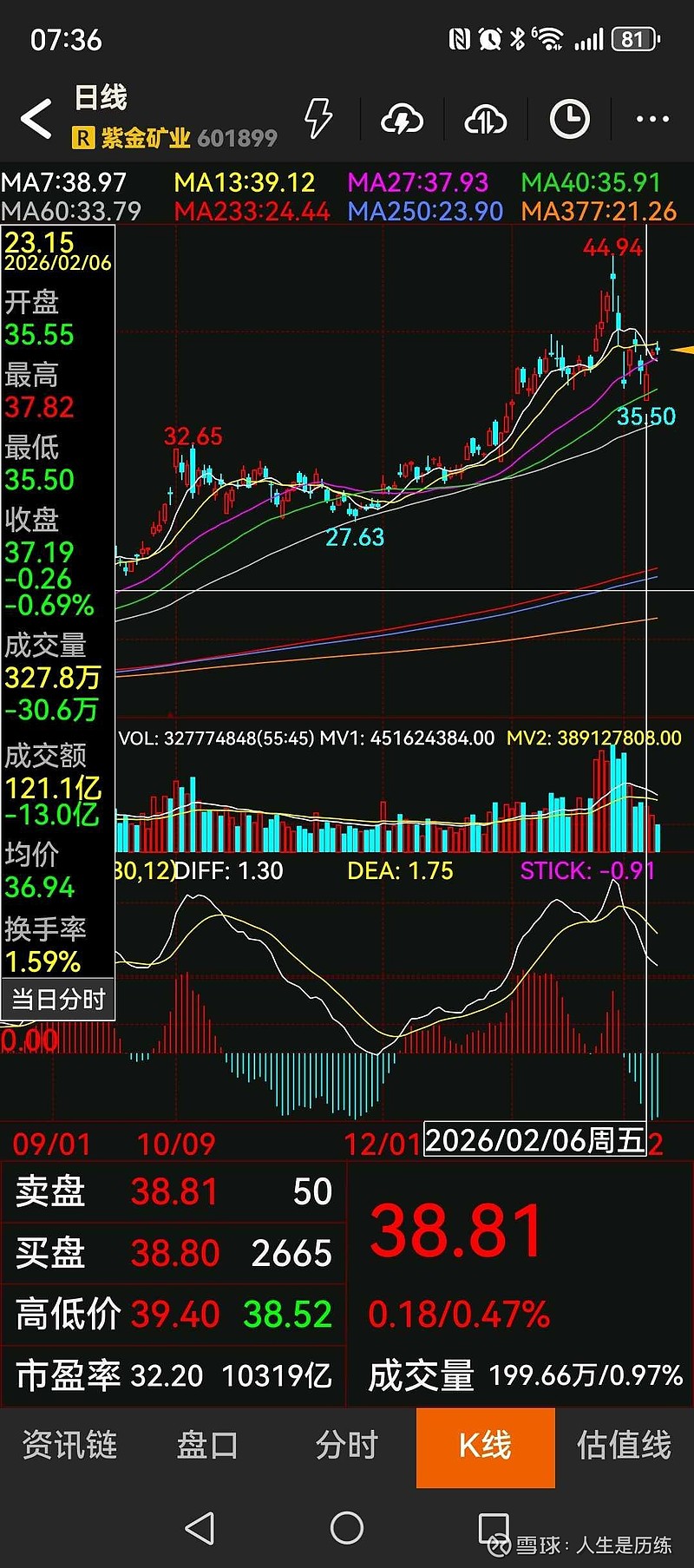Viewport: 694px width, 1568px height.
Task: Tap the 开盘 35.55 info entry
Action: coord(40,318)
